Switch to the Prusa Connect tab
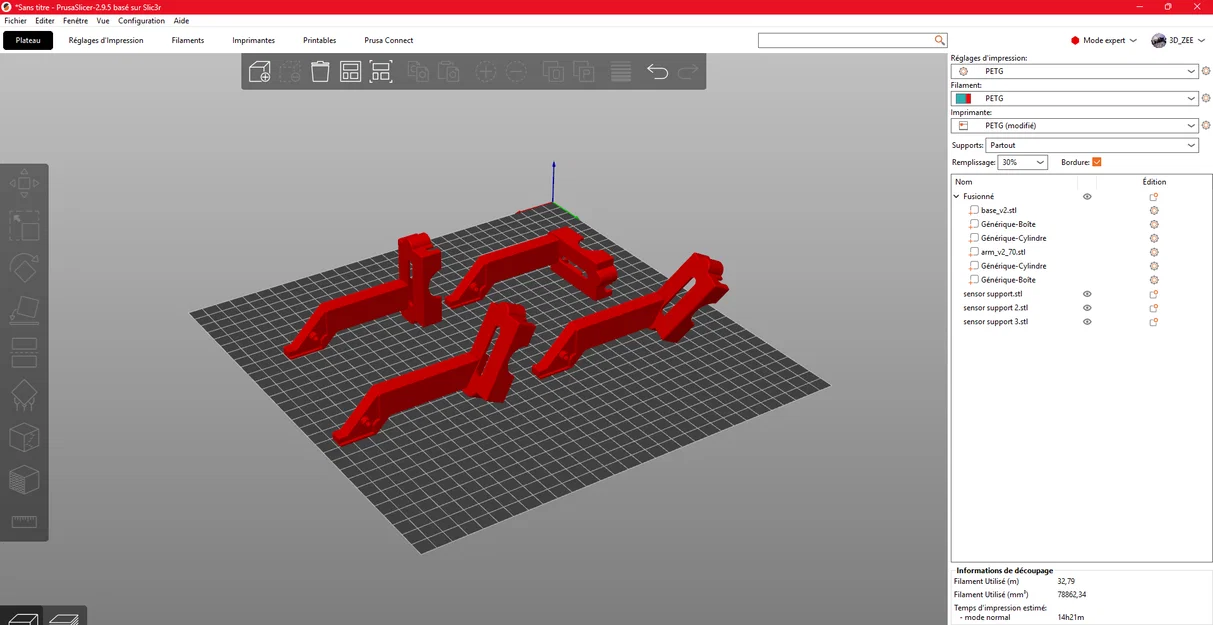 pos(389,40)
